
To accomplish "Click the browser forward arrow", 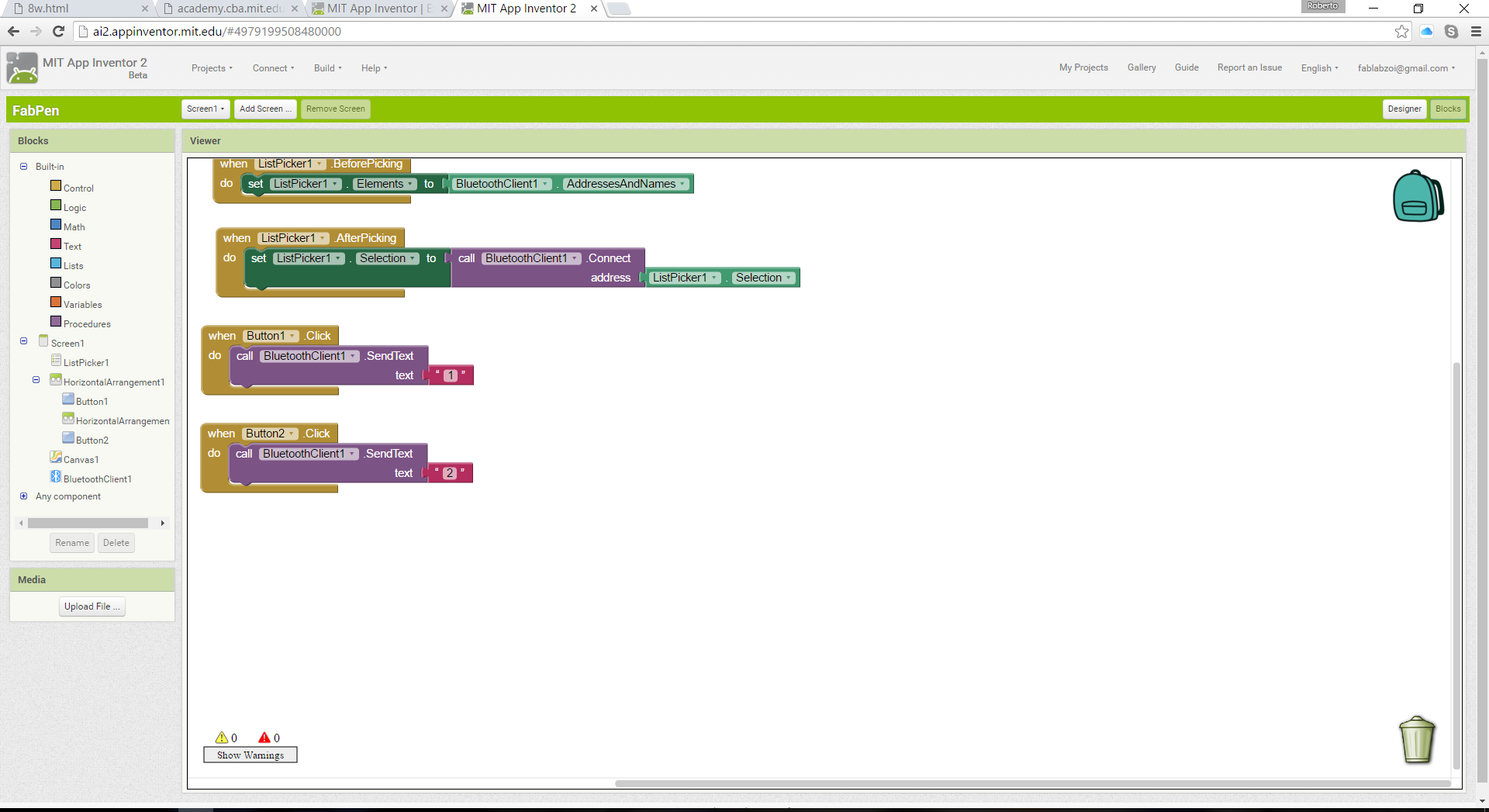I will pyautogui.click(x=36, y=31).
